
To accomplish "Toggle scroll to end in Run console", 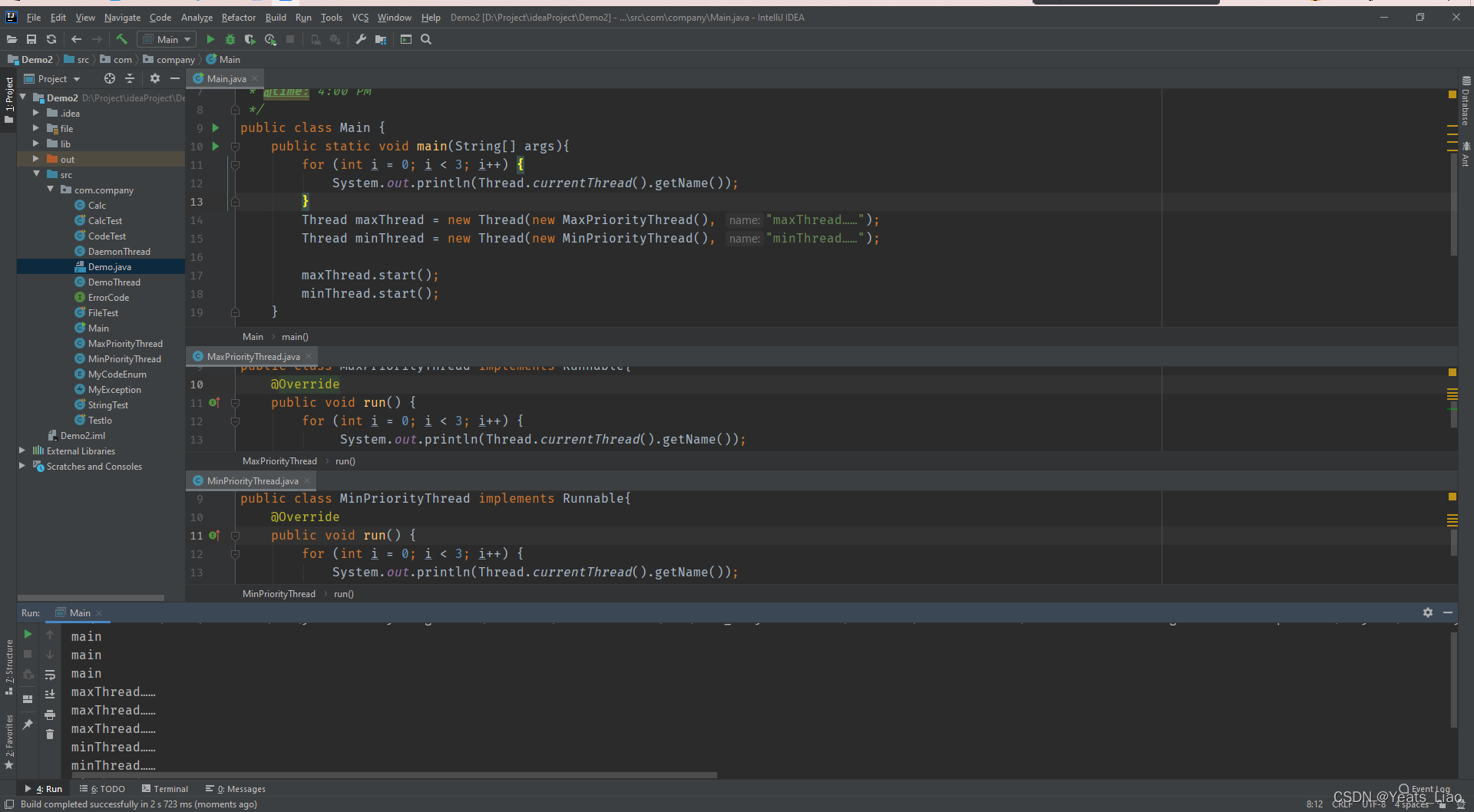I will 50,694.
